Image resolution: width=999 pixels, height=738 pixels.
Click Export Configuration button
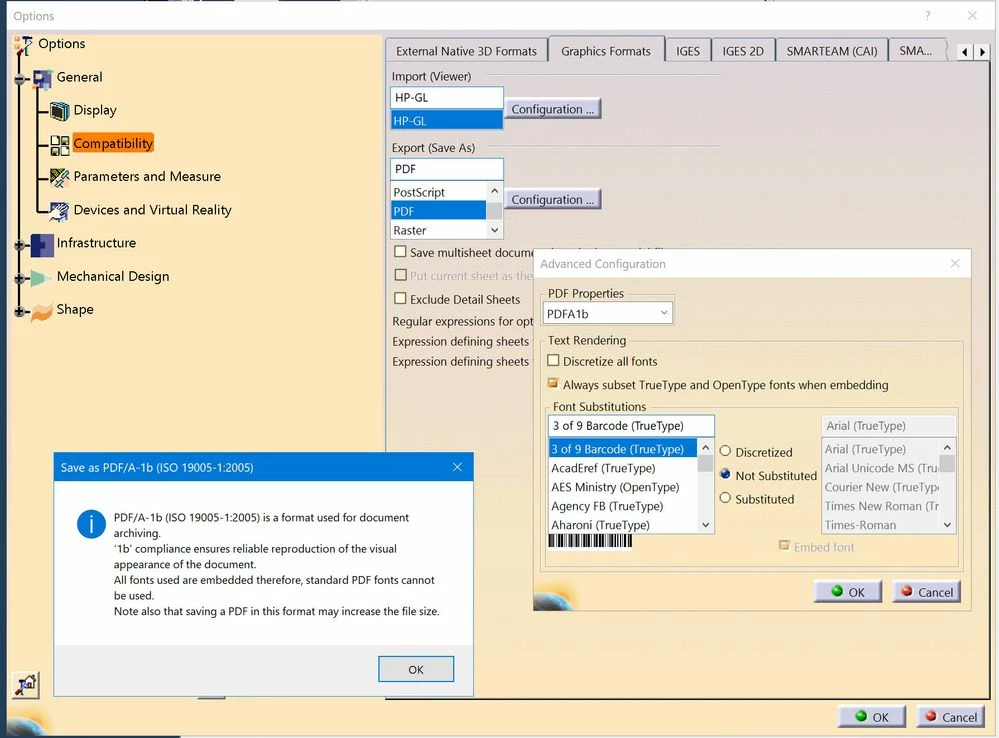(x=552, y=199)
